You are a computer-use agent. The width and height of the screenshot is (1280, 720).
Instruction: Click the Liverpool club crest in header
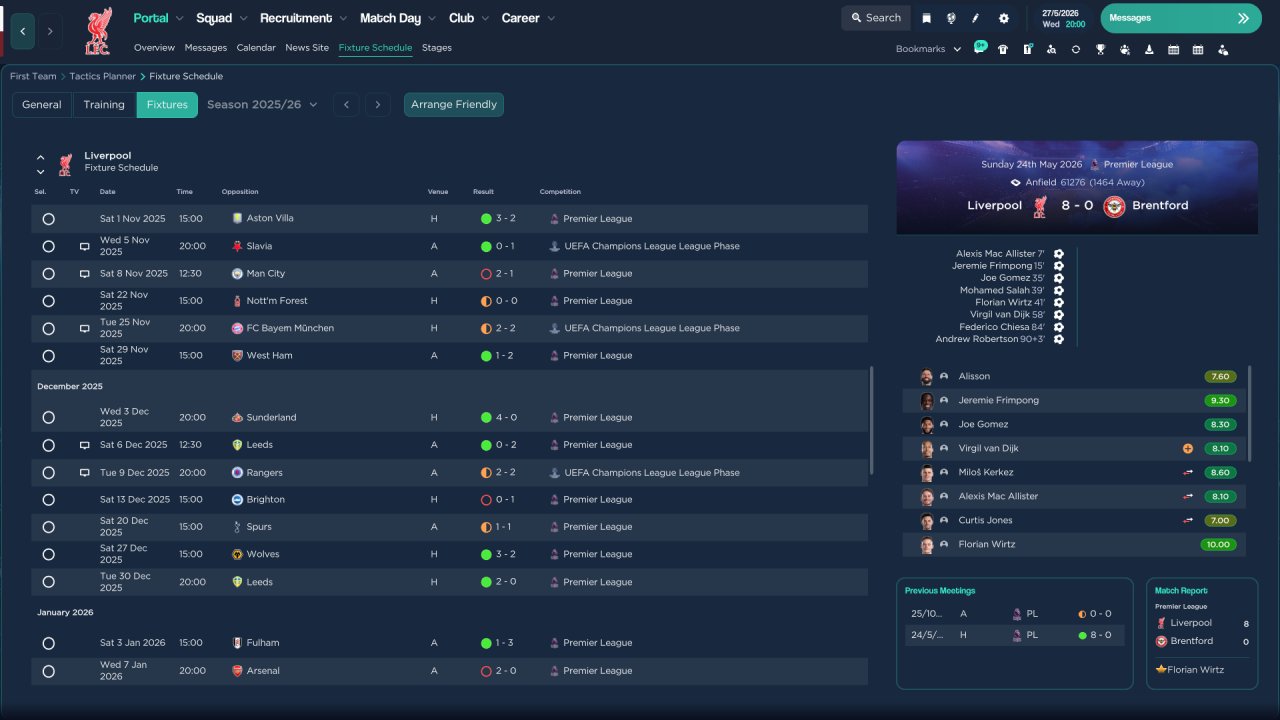point(98,30)
